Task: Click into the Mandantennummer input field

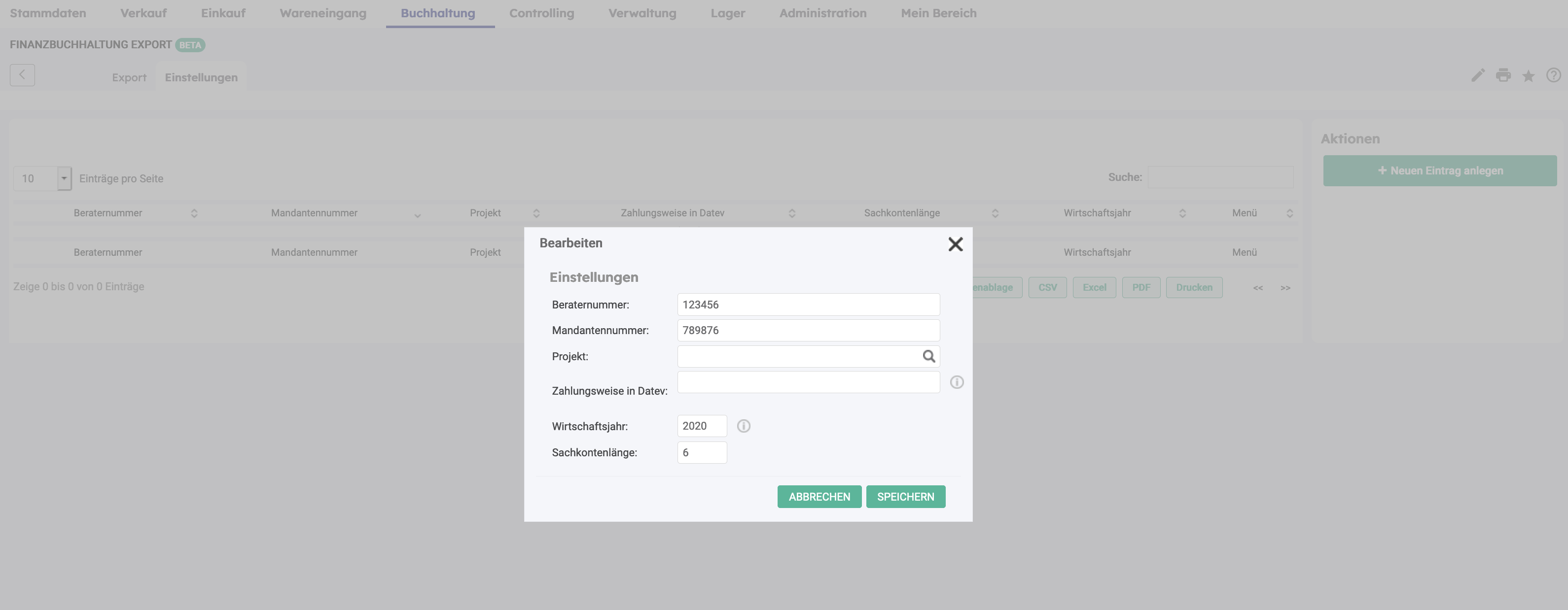Action: pyautogui.click(x=808, y=330)
